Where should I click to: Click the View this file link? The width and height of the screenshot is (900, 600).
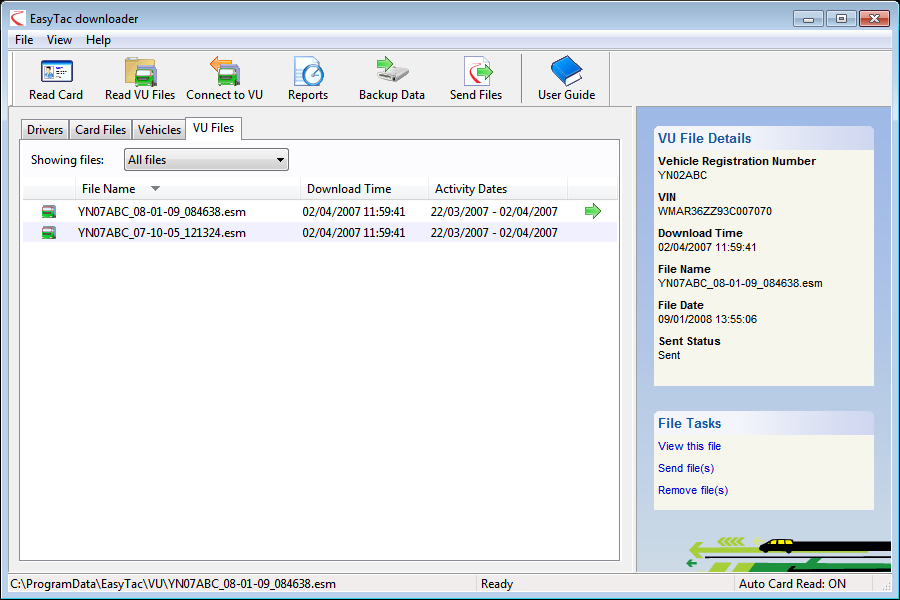tap(689, 446)
